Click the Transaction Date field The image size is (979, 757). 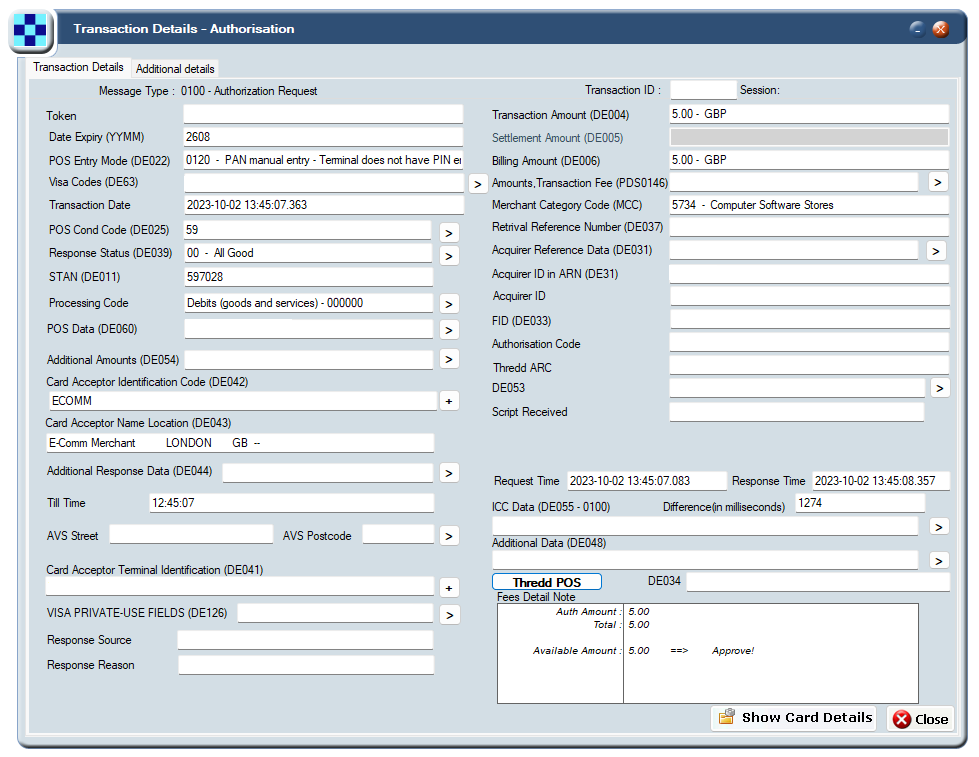pyautogui.click(x=324, y=205)
